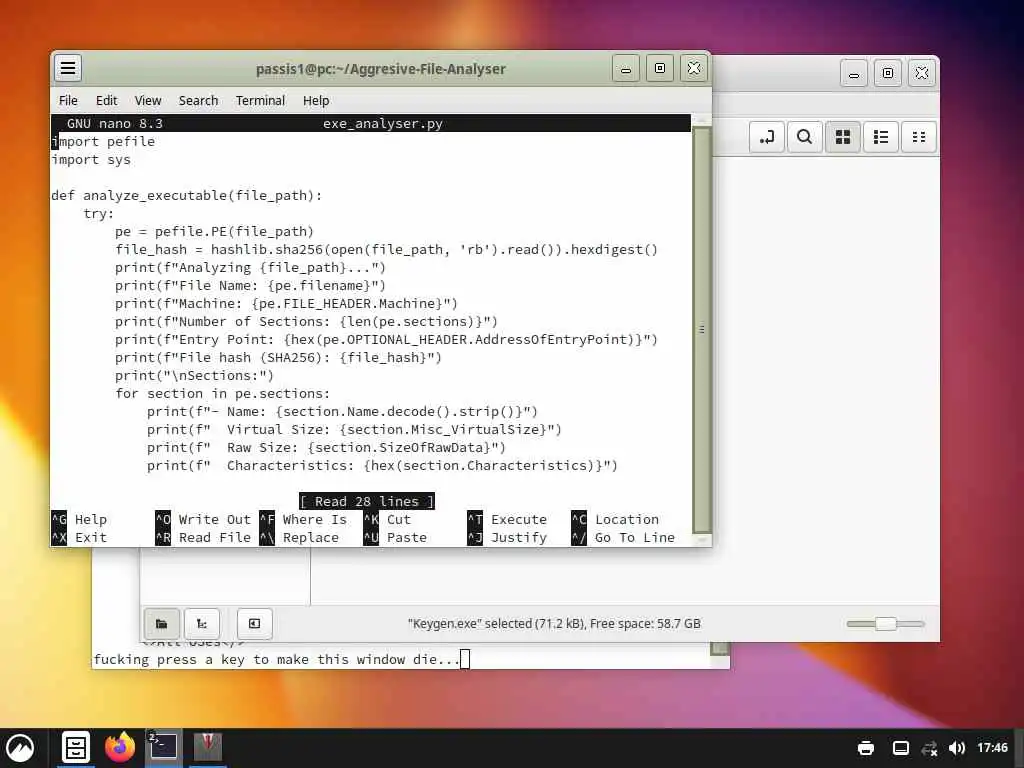Open the network connection tray icon

(x=929, y=748)
